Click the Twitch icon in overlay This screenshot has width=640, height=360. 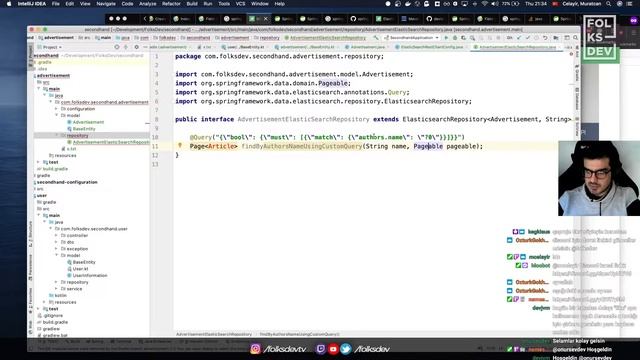[x=321, y=349]
